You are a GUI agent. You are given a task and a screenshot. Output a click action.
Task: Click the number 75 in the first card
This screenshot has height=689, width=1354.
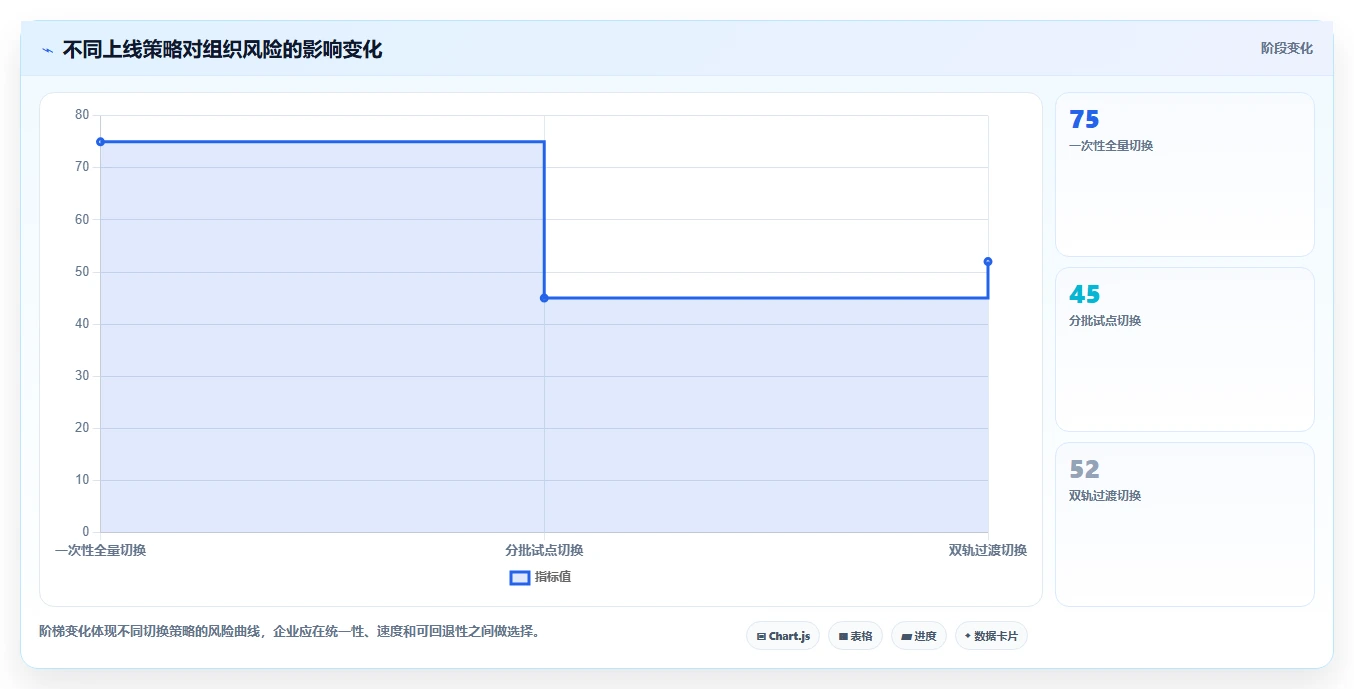[1084, 119]
